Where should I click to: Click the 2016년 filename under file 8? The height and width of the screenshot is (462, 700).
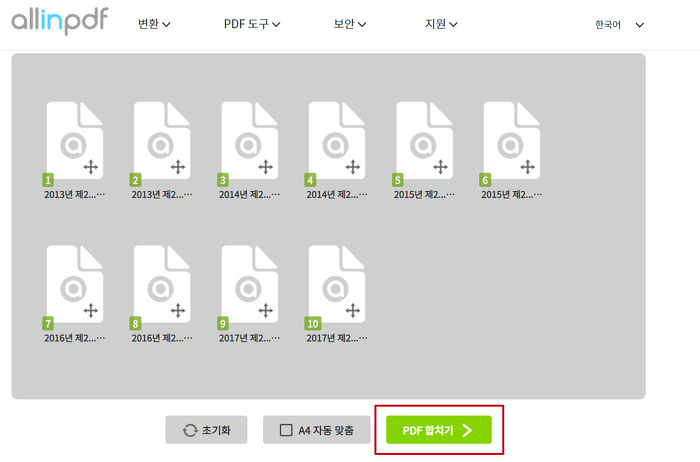pyautogui.click(x=162, y=338)
